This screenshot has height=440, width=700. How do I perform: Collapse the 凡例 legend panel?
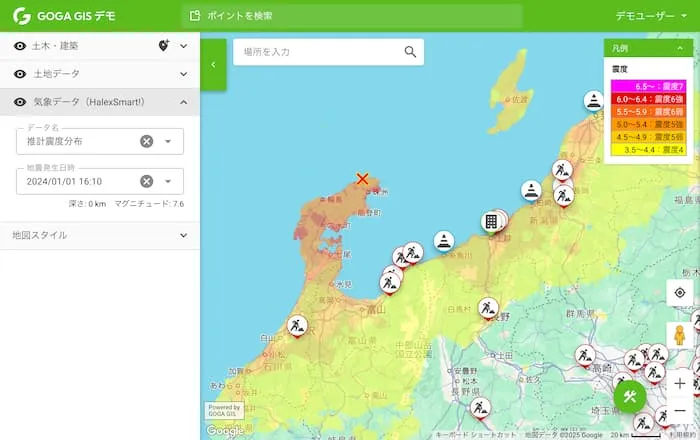point(680,48)
